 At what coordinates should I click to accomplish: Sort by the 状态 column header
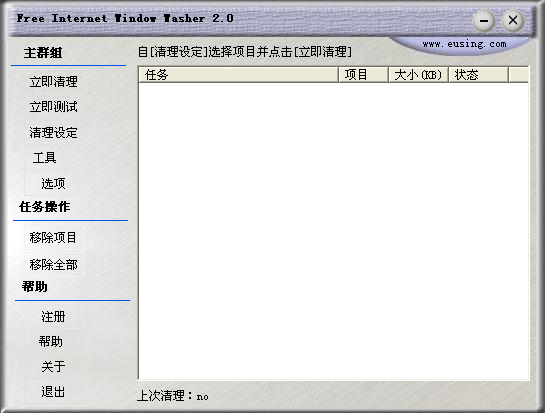[478, 75]
